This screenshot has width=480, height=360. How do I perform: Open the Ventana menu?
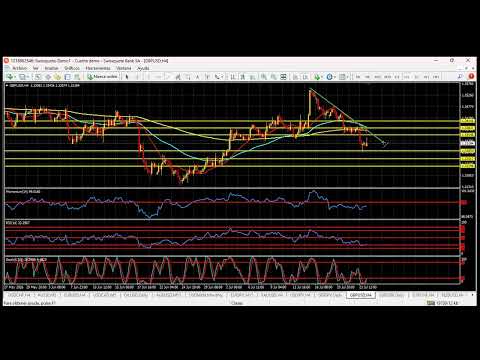point(124,68)
